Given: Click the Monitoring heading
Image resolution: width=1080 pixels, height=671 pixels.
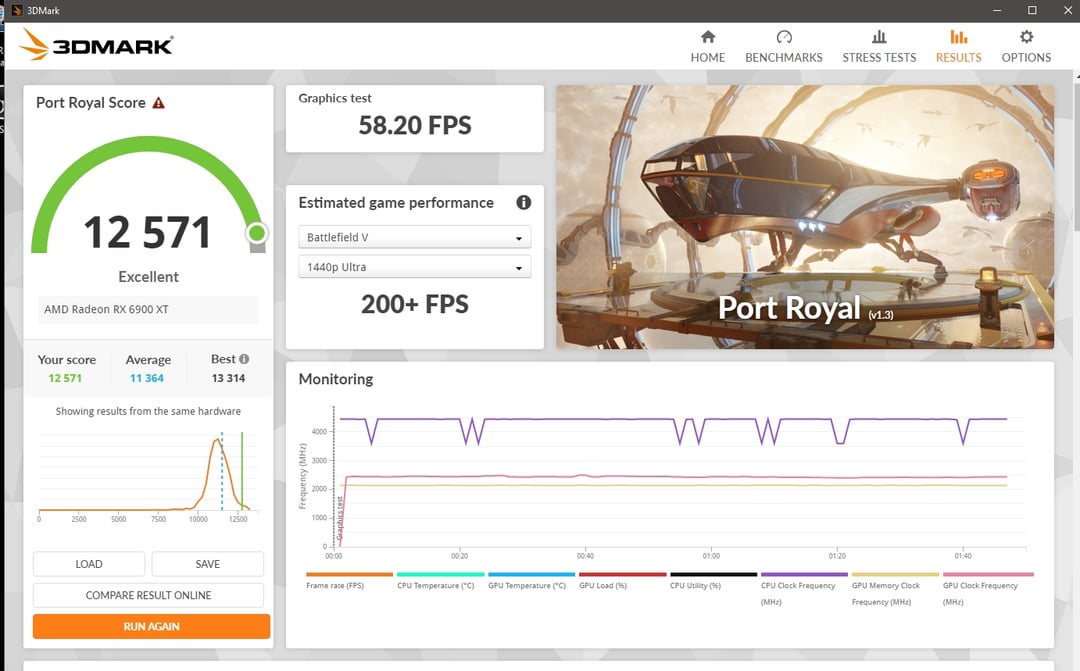Looking at the screenshot, I should click(x=335, y=379).
